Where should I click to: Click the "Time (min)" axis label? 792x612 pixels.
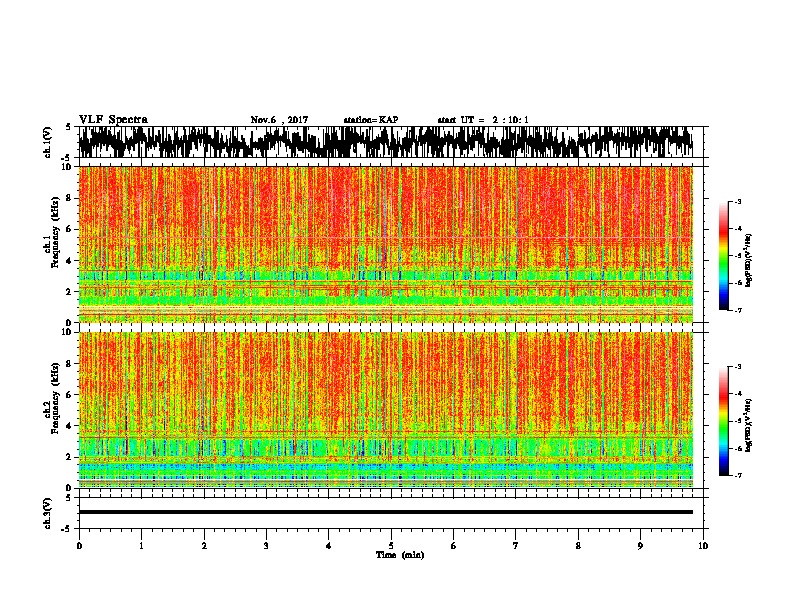coord(400,555)
